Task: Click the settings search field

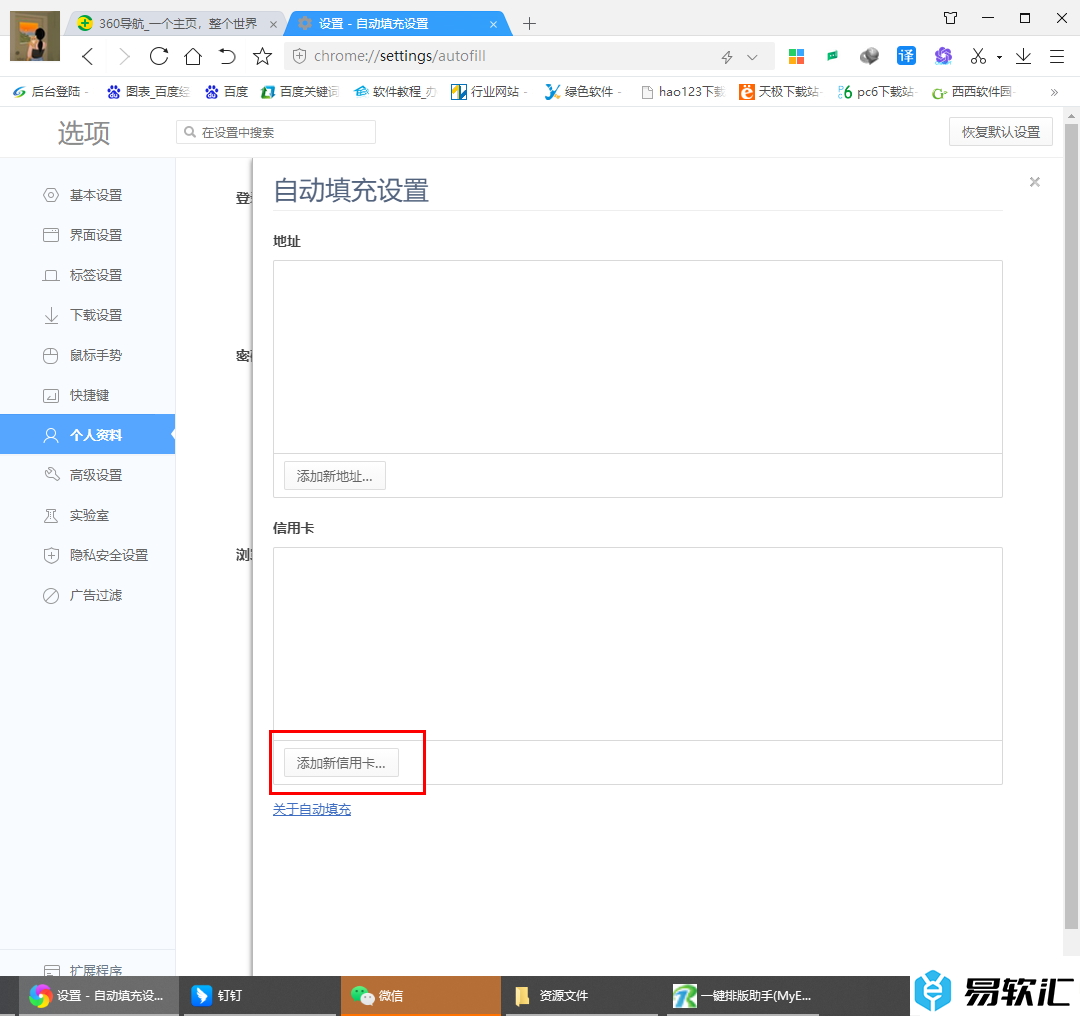Action: click(x=276, y=132)
